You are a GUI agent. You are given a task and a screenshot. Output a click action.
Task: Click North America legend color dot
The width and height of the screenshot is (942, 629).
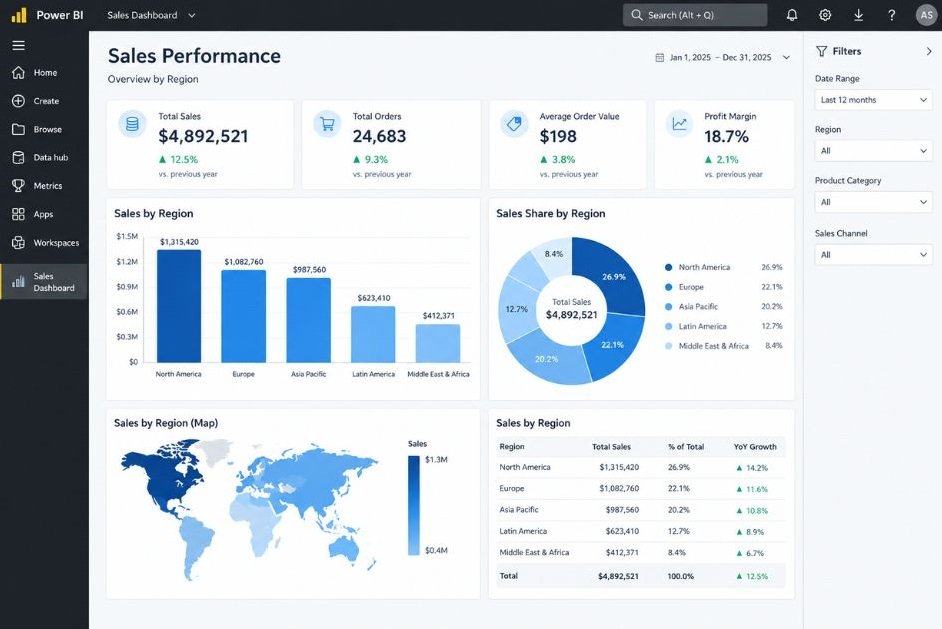pyautogui.click(x=669, y=267)
